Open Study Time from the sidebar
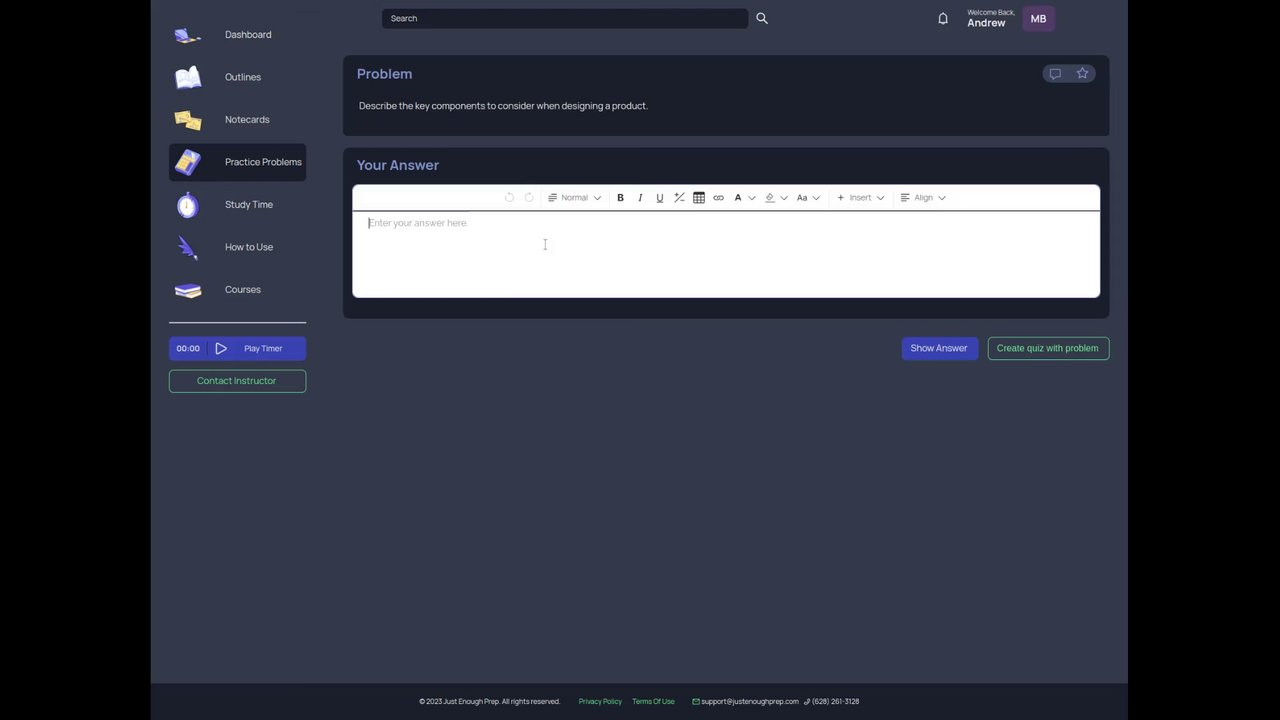This screenshot has height=720, width=1280. coord(237,205)
